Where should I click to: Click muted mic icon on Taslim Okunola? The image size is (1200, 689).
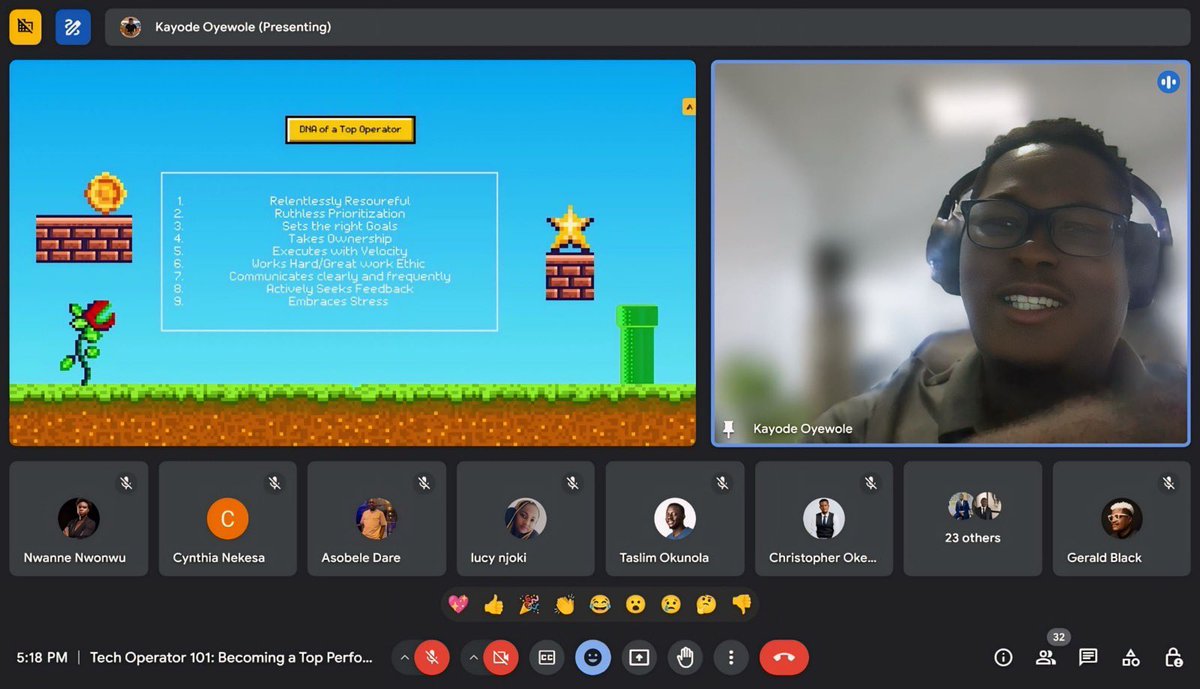[722, 483]
